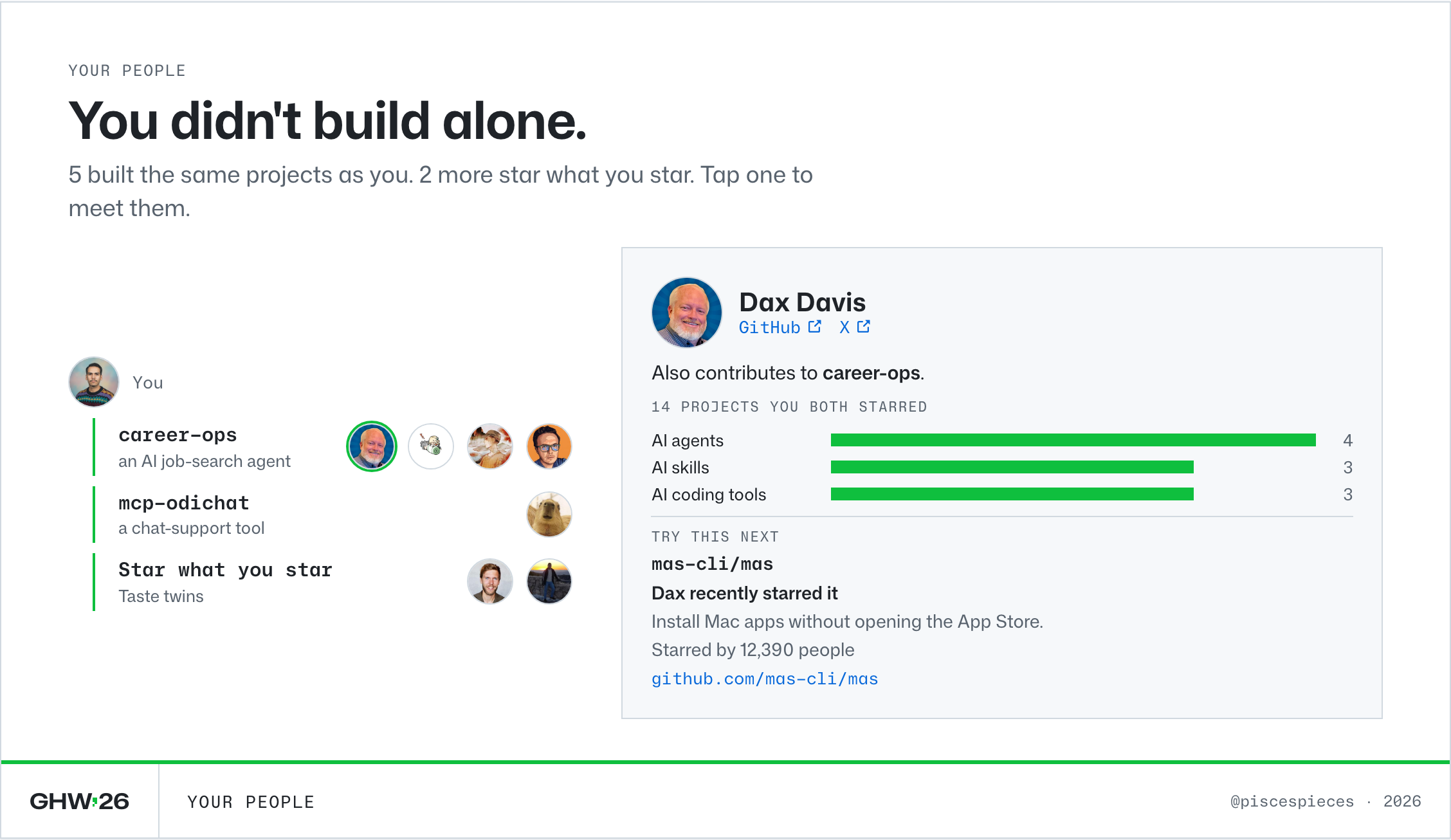Click your own avatar labeled You
The width and height of the screenshot is (1451, 840).
coord(94,382)
